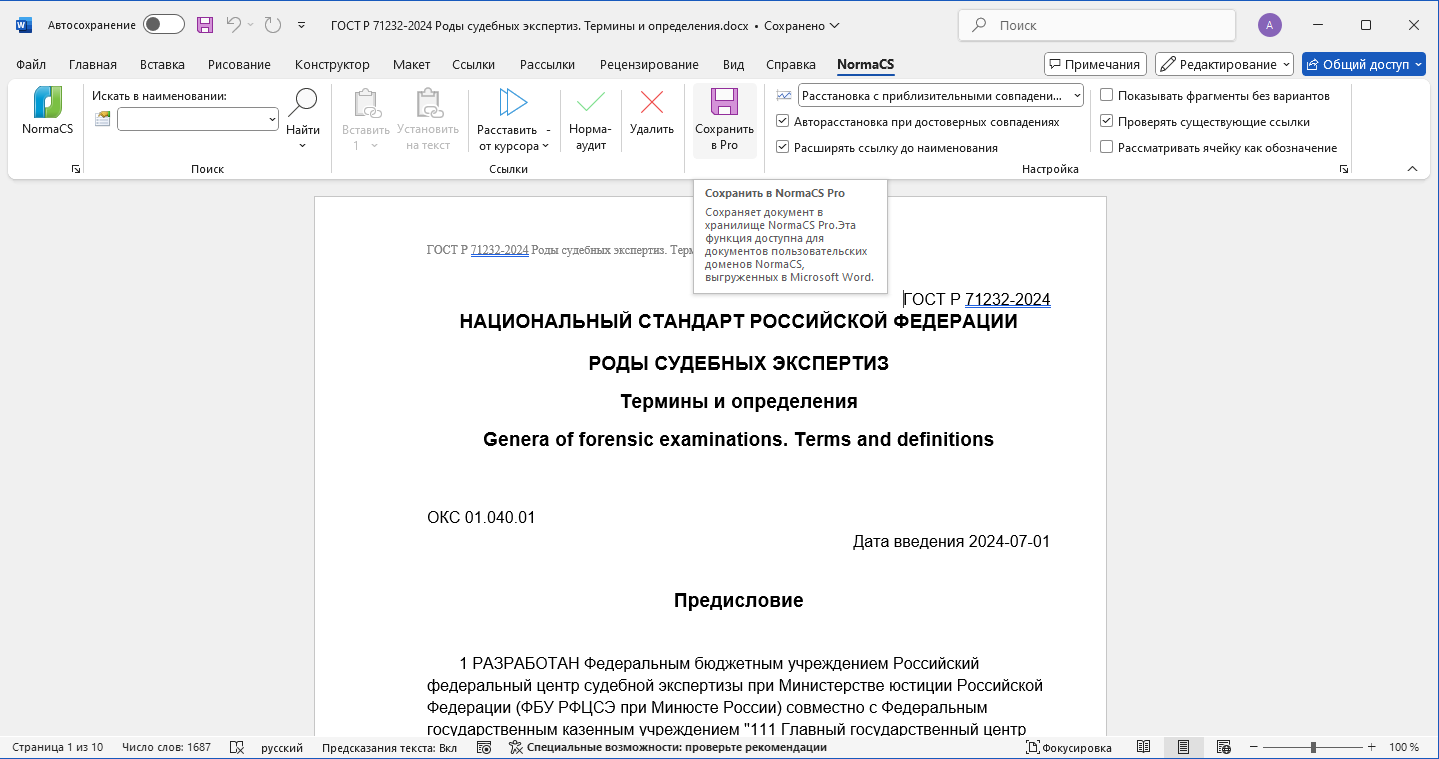The width and height of the screenshot is (1439, 759).
Task: Save document via title bar floppy icon
Action: coord(205,25)
